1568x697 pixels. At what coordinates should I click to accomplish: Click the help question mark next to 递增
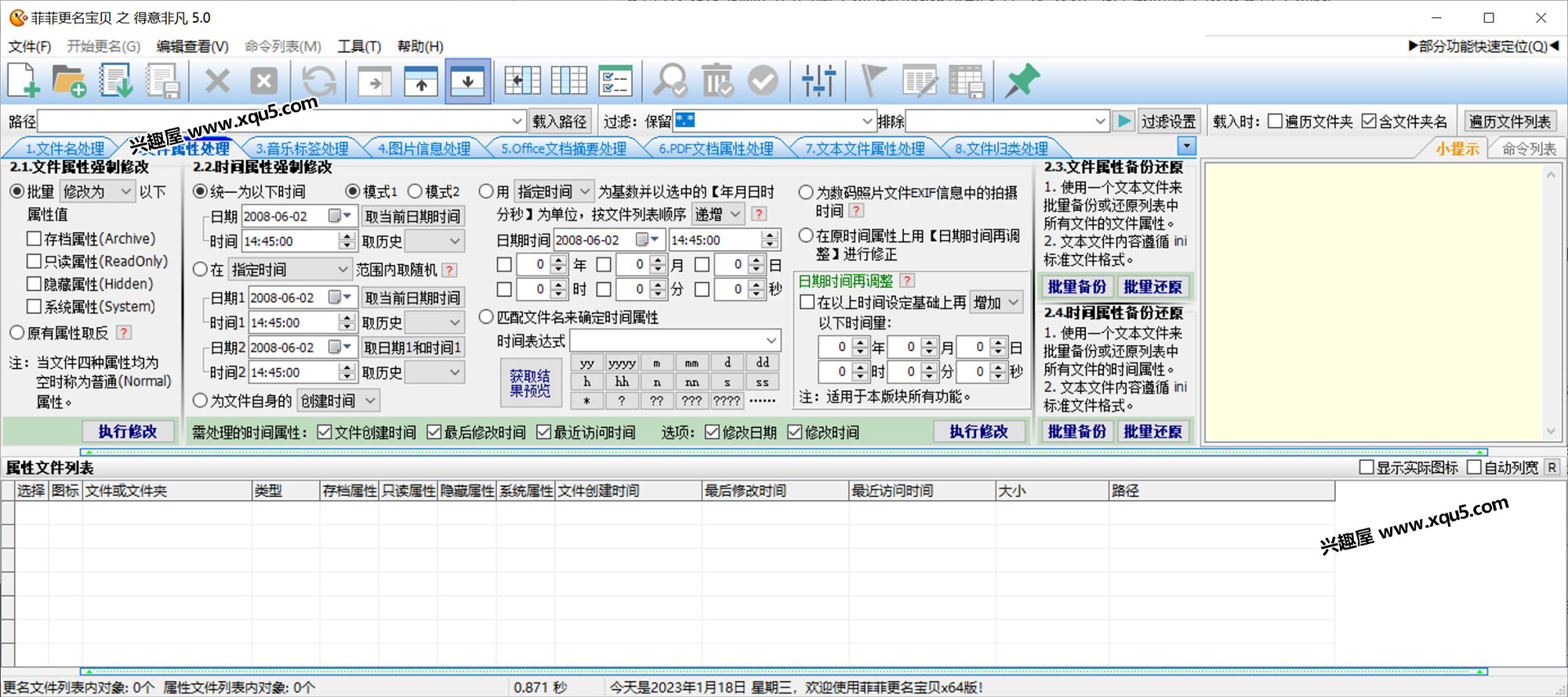pos(758,214)
